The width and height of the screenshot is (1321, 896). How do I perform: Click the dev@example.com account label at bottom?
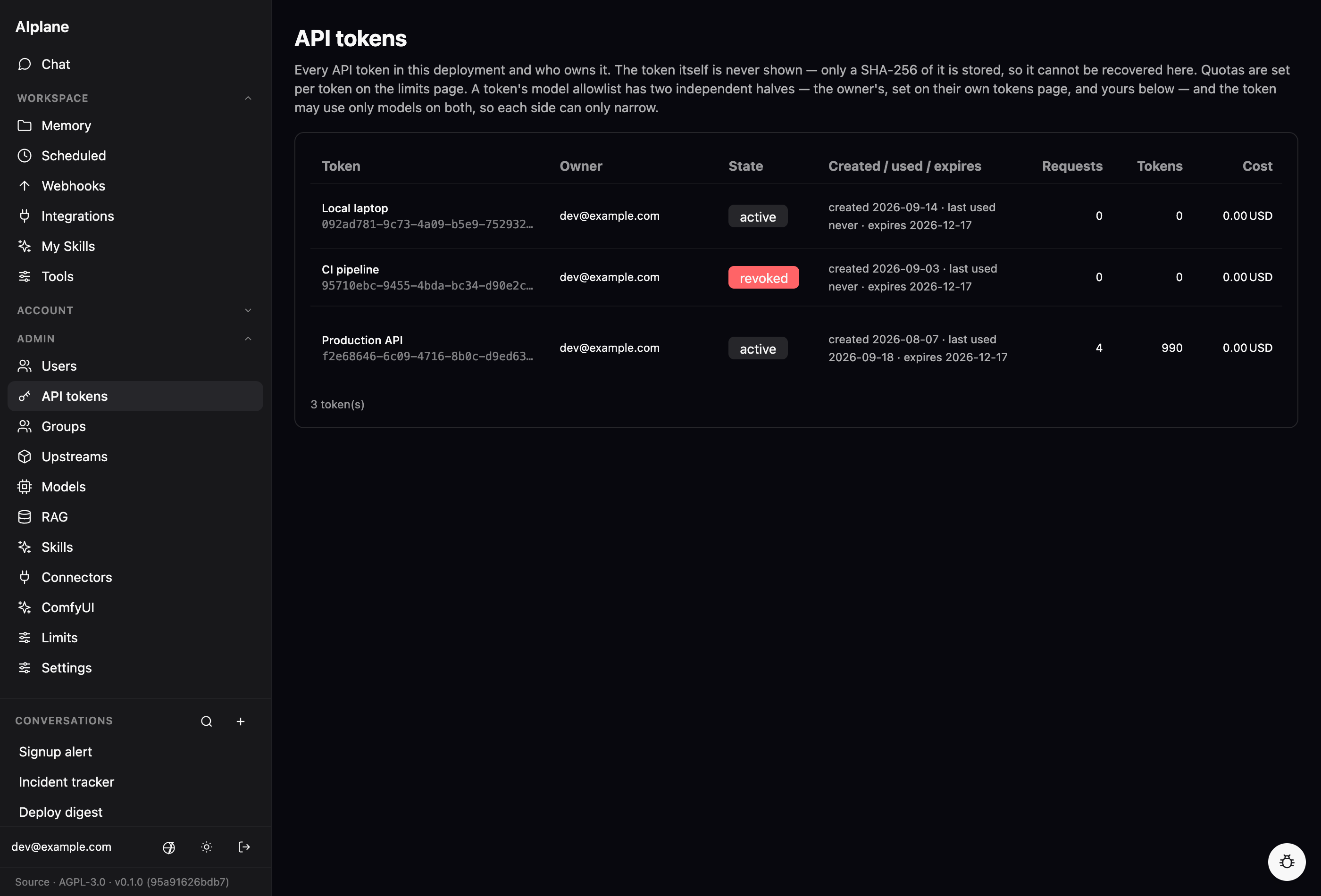(61, 846)
